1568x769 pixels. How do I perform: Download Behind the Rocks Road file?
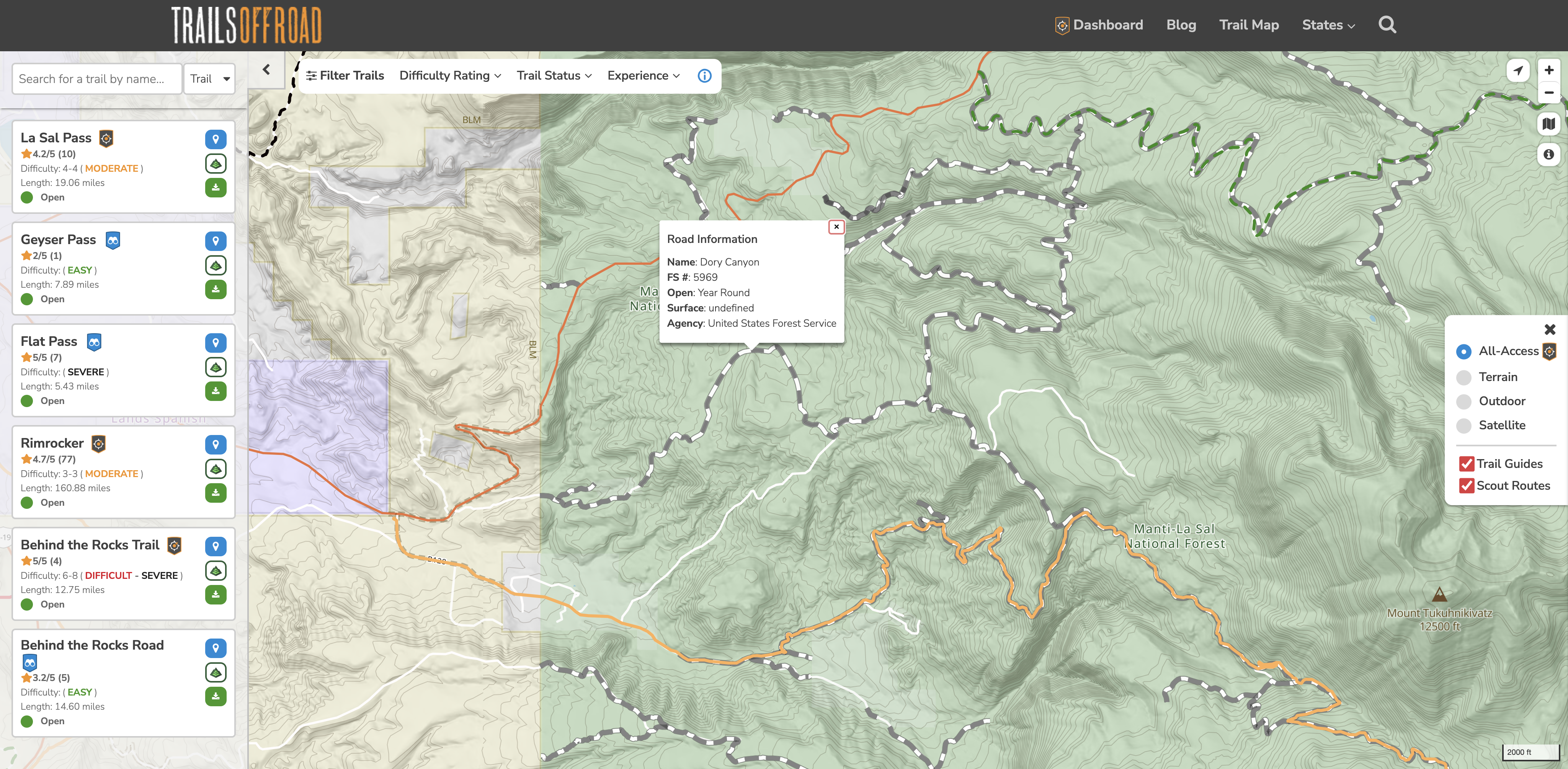point(216,696)
